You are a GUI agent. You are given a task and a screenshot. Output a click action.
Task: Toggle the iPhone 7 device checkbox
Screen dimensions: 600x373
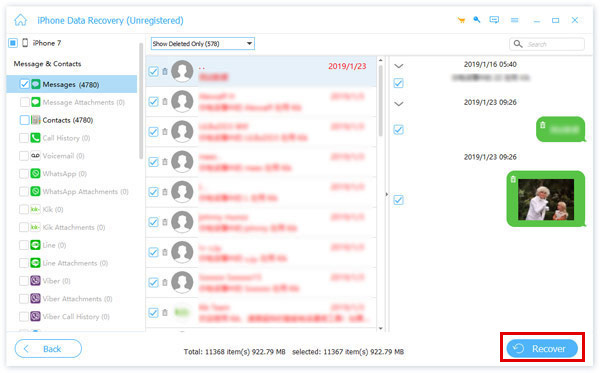tap(13, 43)
